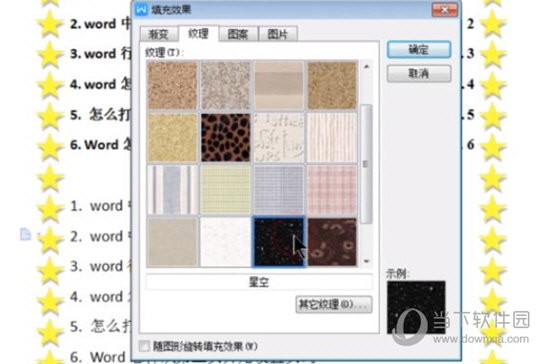Click heading line '2. word' in document
The width and height of the screenshot is (550, 364).
101,24
